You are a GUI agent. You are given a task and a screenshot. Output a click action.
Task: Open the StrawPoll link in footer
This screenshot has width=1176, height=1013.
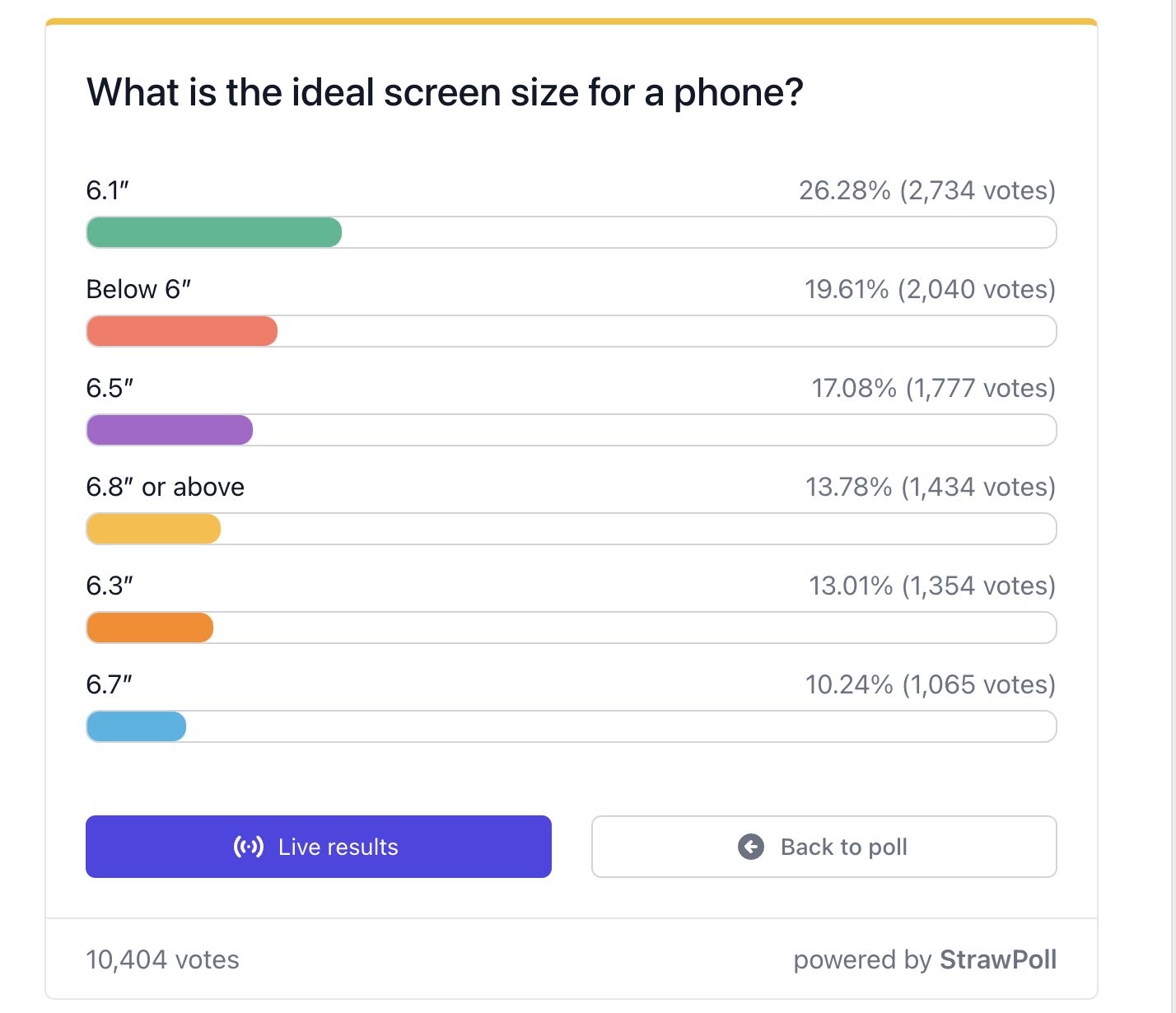tap(998, 959)
